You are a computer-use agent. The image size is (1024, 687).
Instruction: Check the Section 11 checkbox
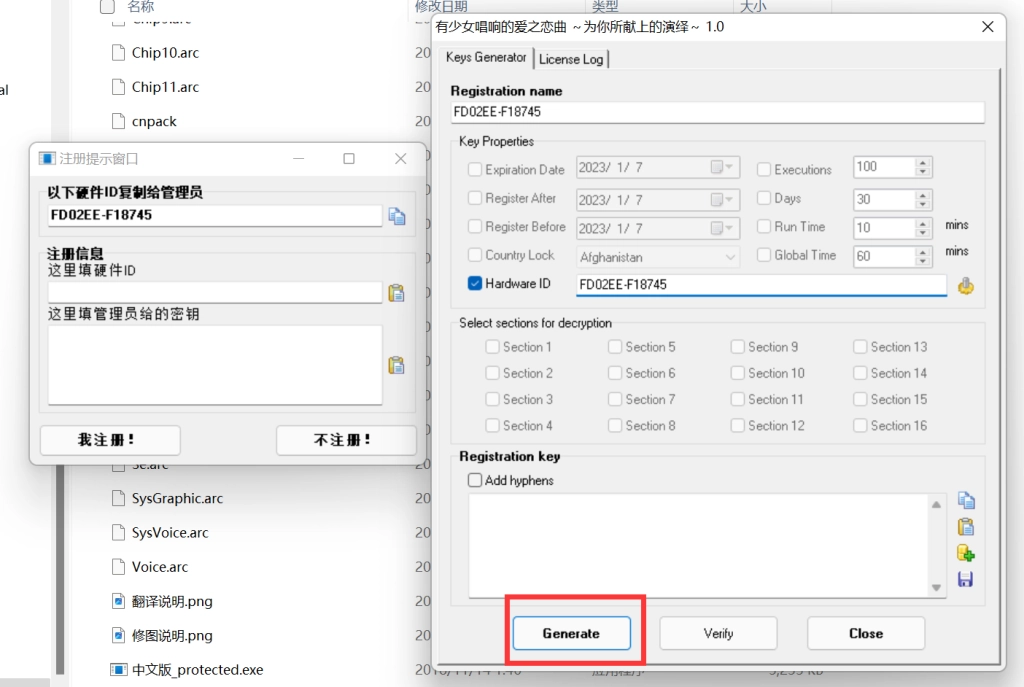[737, 399]
